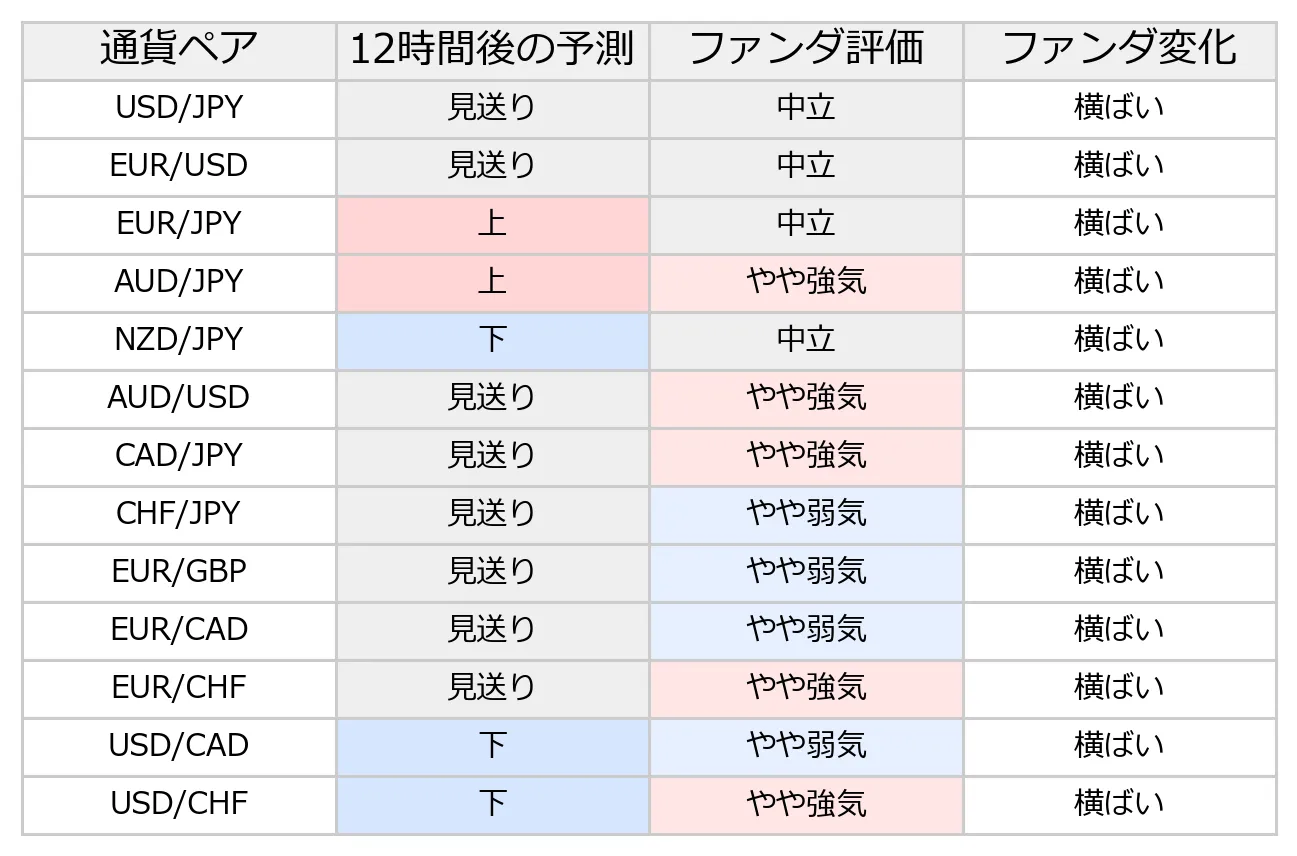The width and height of the screenshot is (1297, 856).
Task: Click やや強気 rating in the CAD/JPY row
Action: (x=806, y=457)
